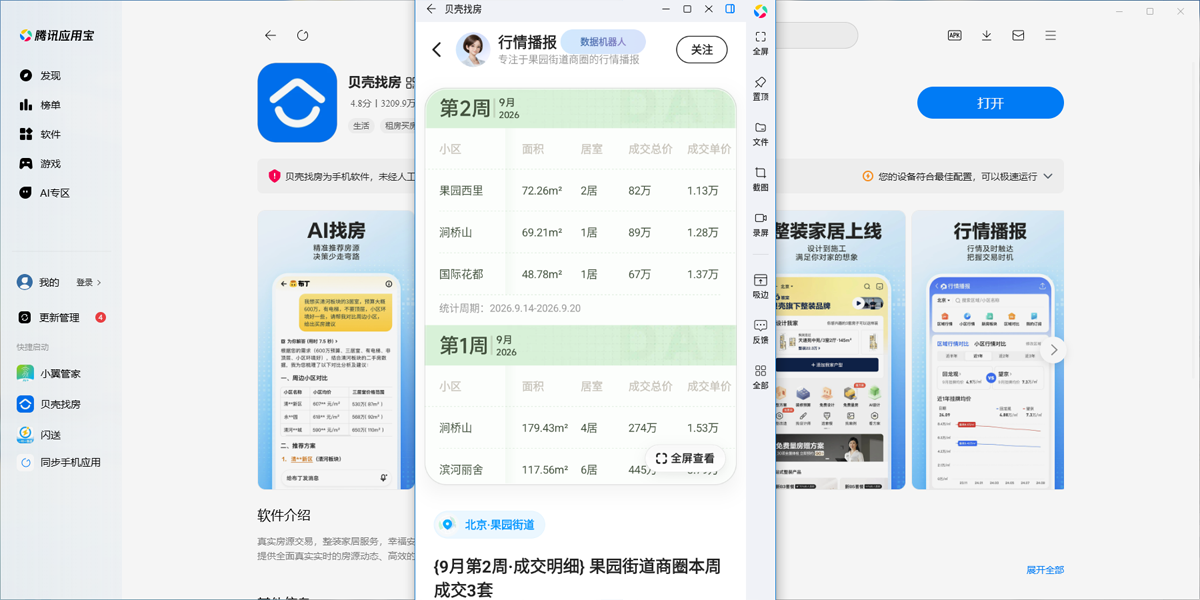Click the 179.43m² area cell
The image size is (1200, 600).
click(x=545, y=428)
